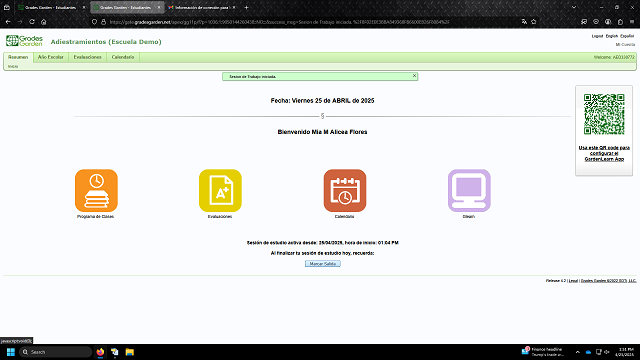Click the shield tracking protection icon
Screen dimensions: 640x360
click(94, 22)
